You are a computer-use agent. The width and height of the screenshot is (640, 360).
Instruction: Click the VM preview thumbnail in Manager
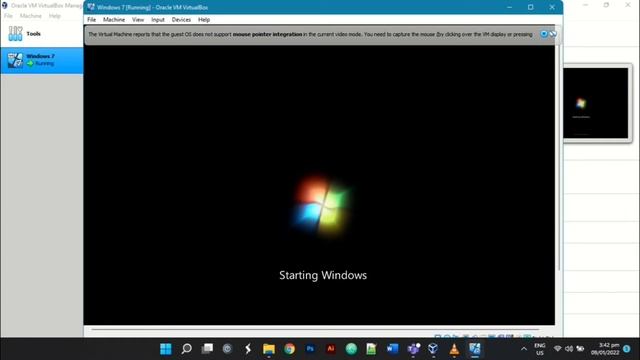click(x=596, y=103)
